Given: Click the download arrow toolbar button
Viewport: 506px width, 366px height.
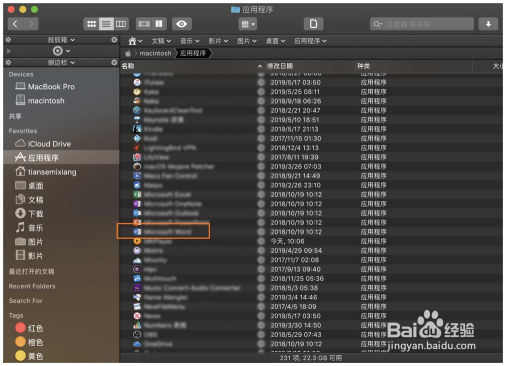Looking at the screenshot, I should pyautogui.click(x=488, y=24).
